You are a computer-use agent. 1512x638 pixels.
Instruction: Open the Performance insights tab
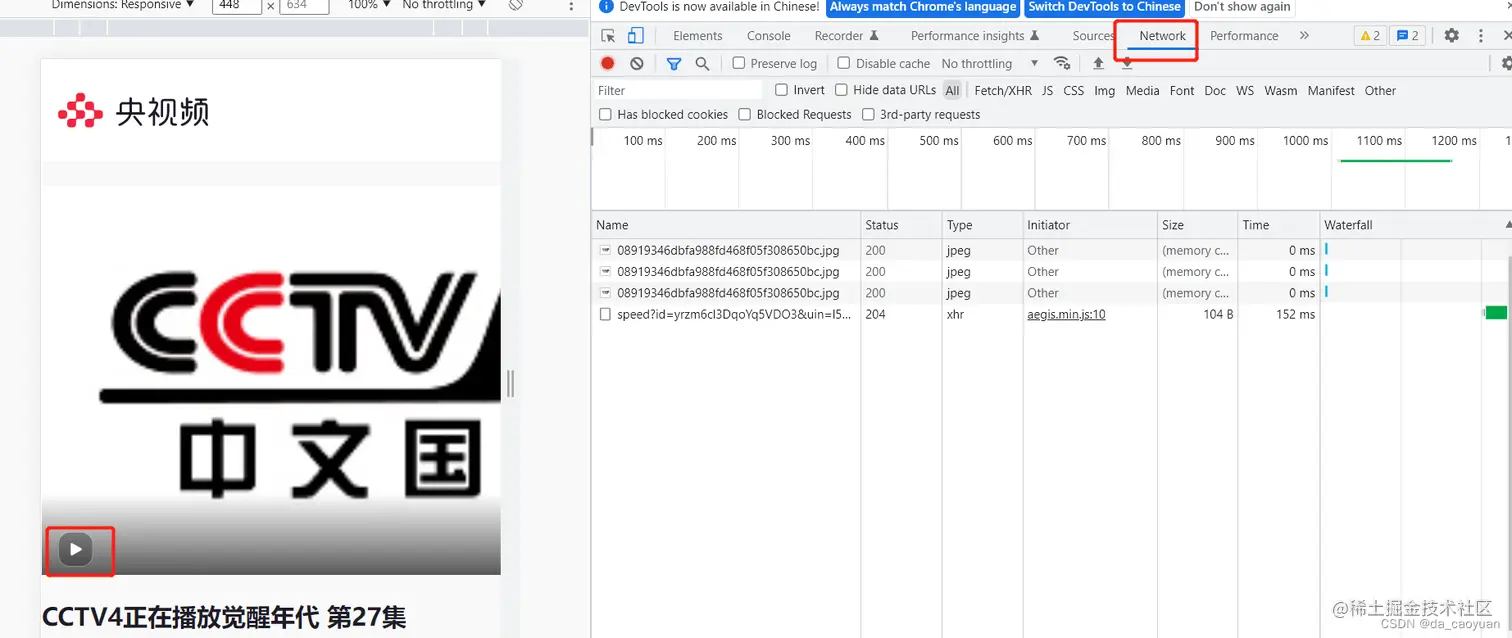[x=975, y=36]
